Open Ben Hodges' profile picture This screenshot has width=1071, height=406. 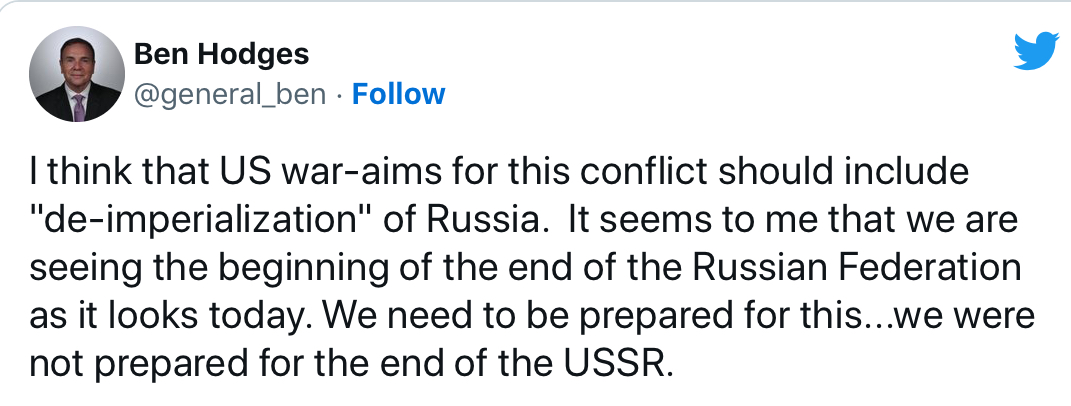click(x=76, y=74)
